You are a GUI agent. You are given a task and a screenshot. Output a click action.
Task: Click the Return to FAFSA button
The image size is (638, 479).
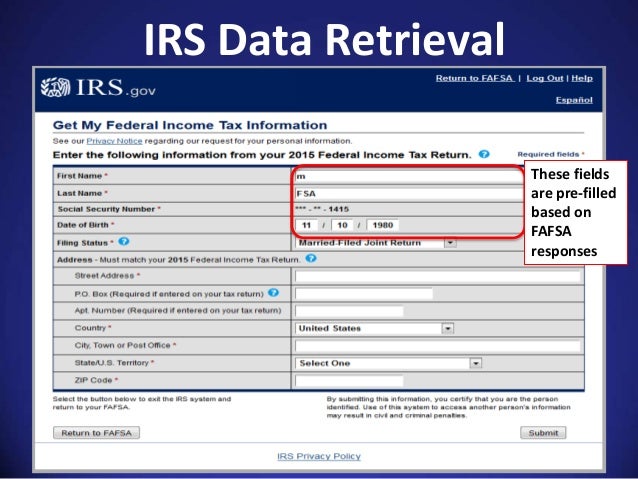96,433
